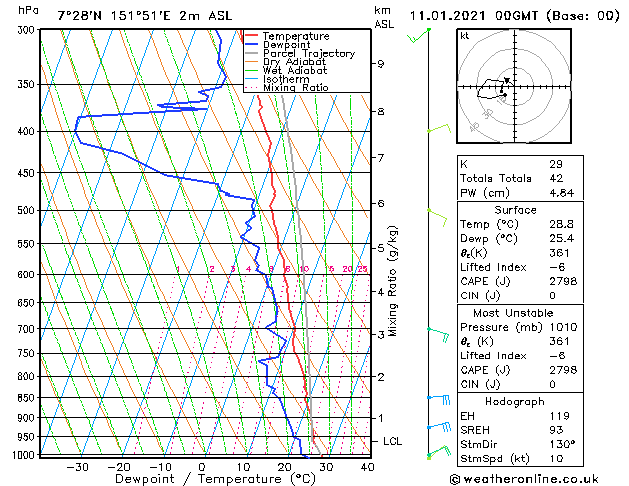This screenshot has width=629, height=486.
Task: Click the 'LCL' level marker label
Action: pos(392,441)
